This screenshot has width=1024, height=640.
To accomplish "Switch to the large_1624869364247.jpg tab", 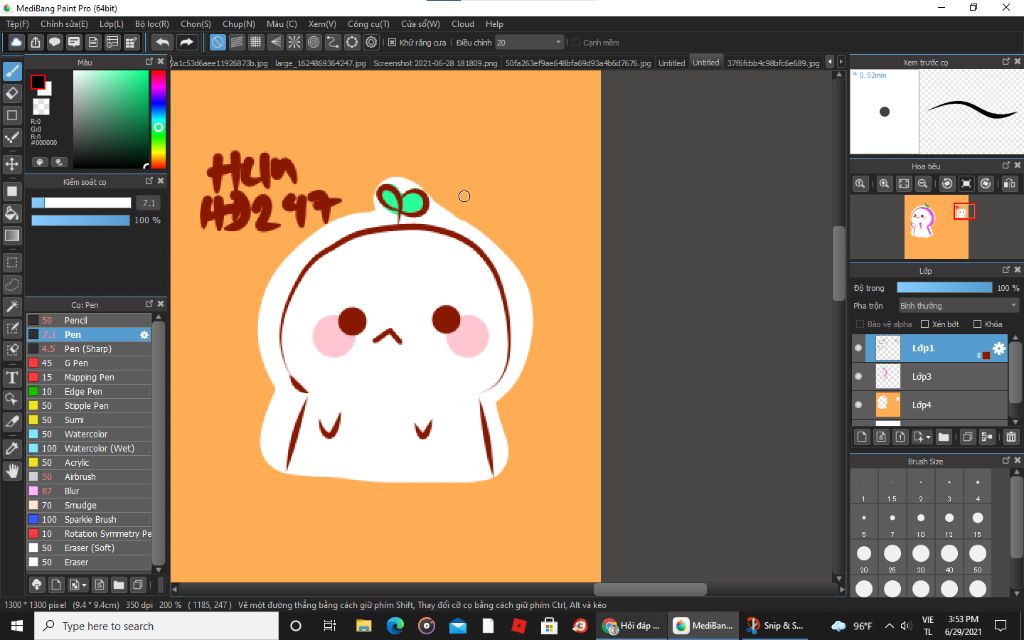I will click(321, 63).
